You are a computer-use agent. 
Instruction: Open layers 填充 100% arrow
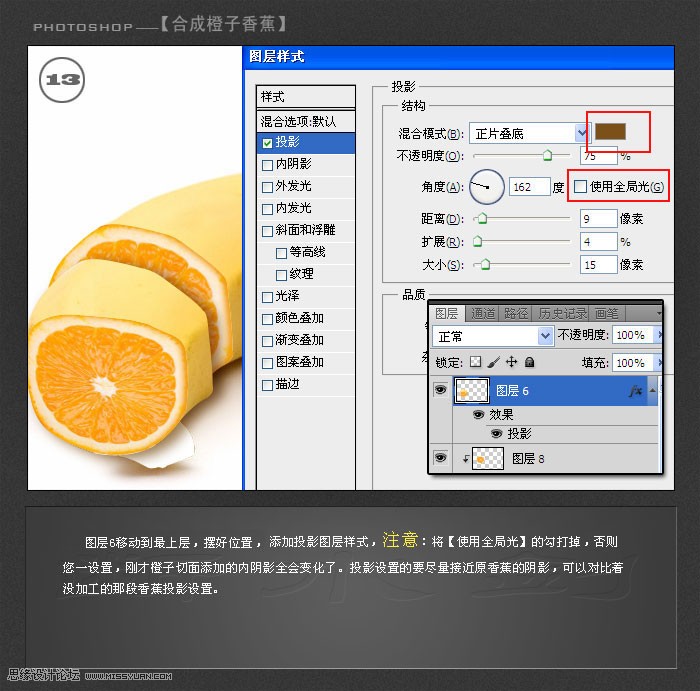[660, 362]
